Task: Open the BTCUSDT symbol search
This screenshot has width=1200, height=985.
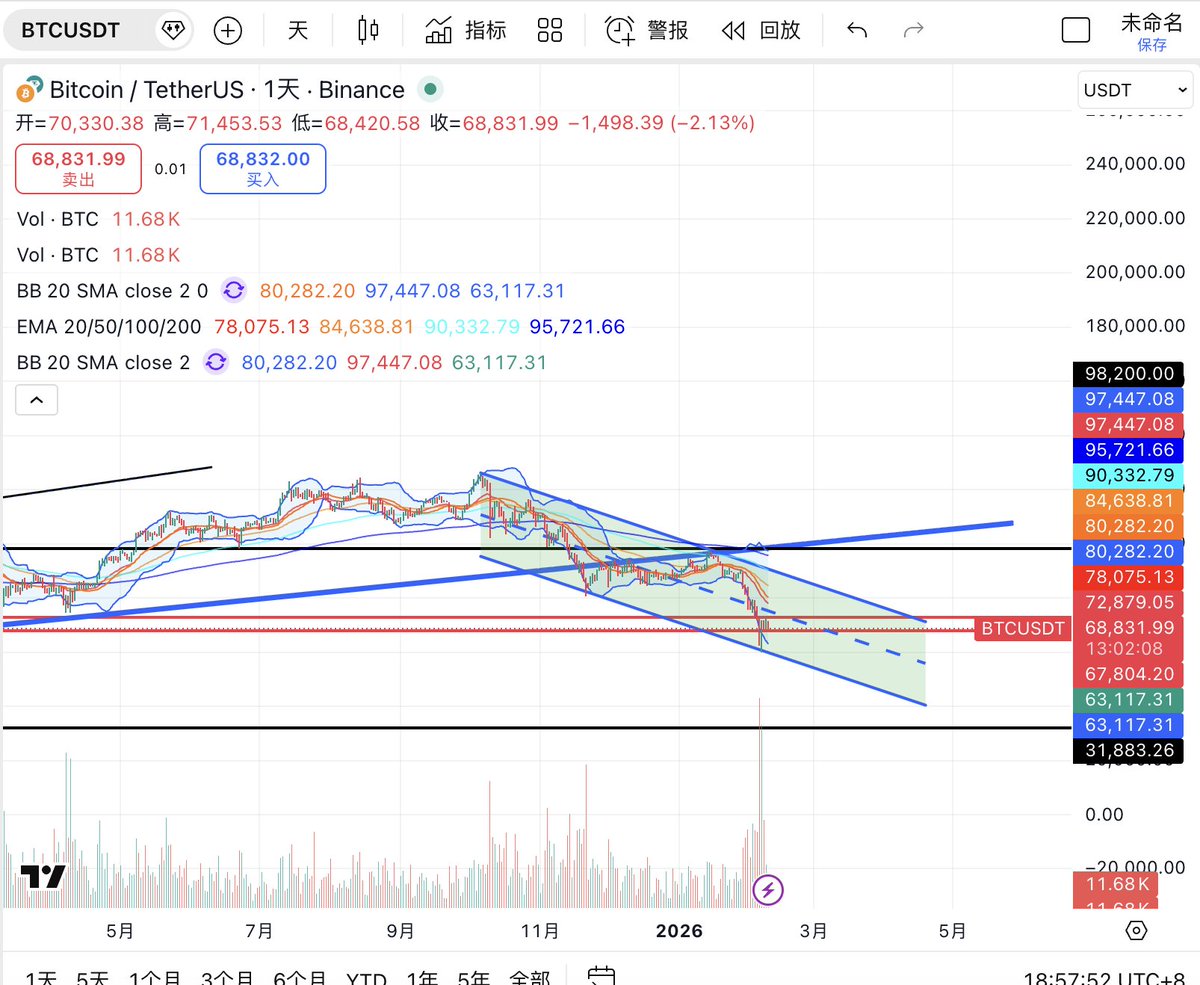Action: pyautogui.click(x=70, y=31)
